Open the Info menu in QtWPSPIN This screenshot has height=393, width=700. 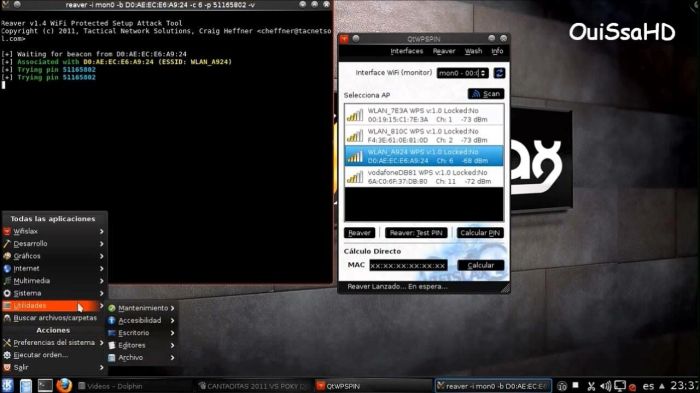coord(497,51)
